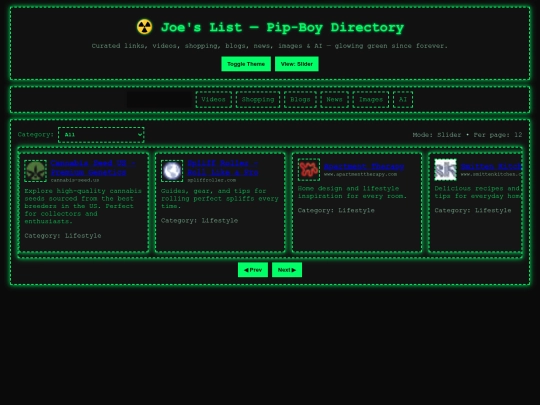The width and height of the screenshot is (540, 405).
Task: Open the Spliff Roller link
Action: tap(222, 168)
